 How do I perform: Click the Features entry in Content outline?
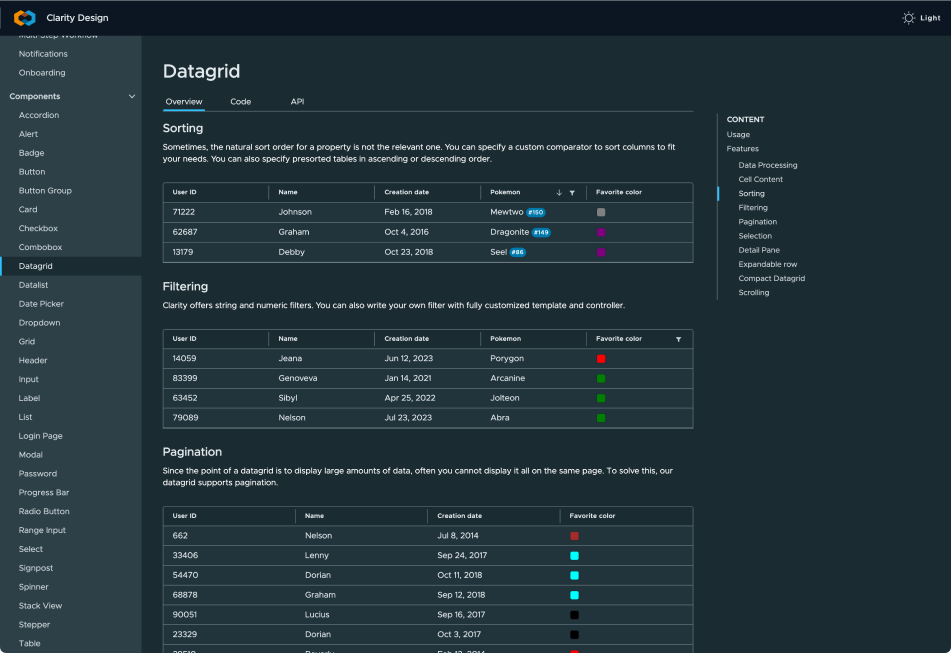pyautogui.click(x=742, y=149)
